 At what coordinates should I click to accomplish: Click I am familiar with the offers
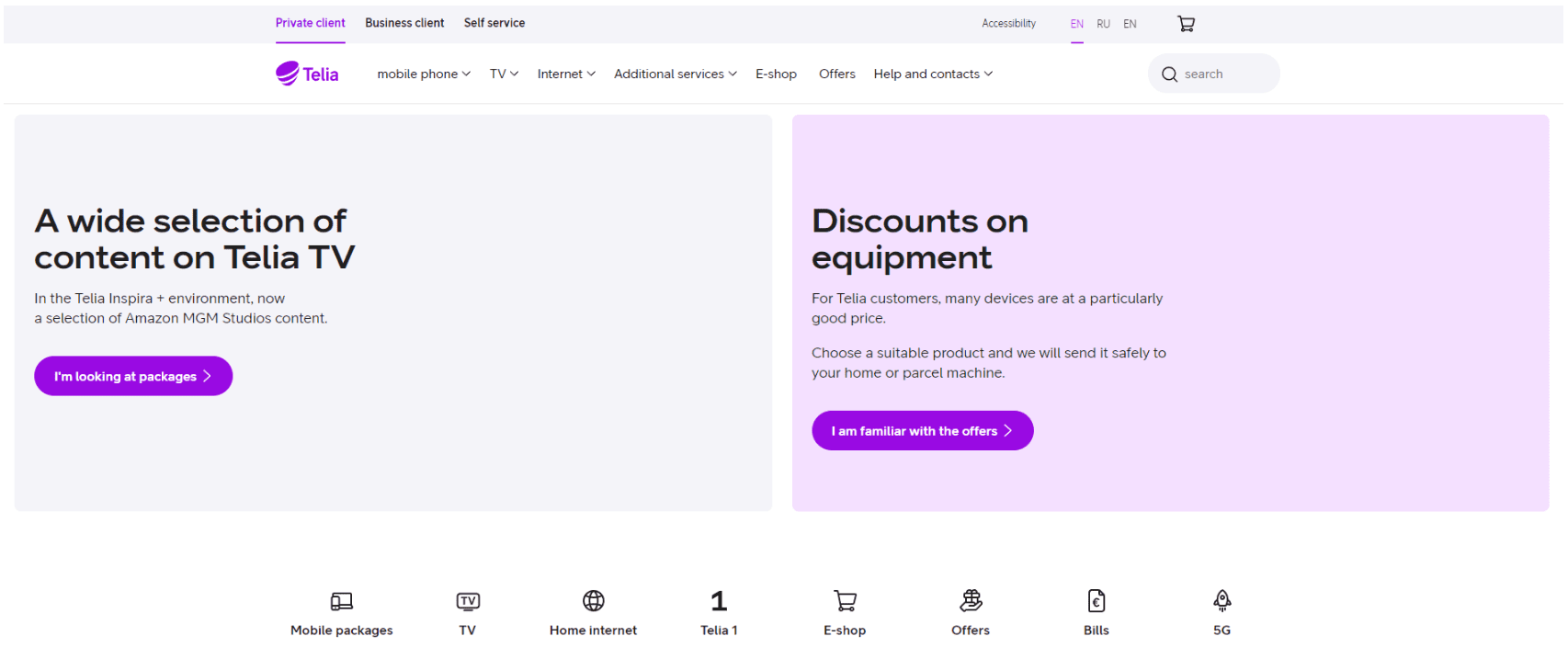923,430
